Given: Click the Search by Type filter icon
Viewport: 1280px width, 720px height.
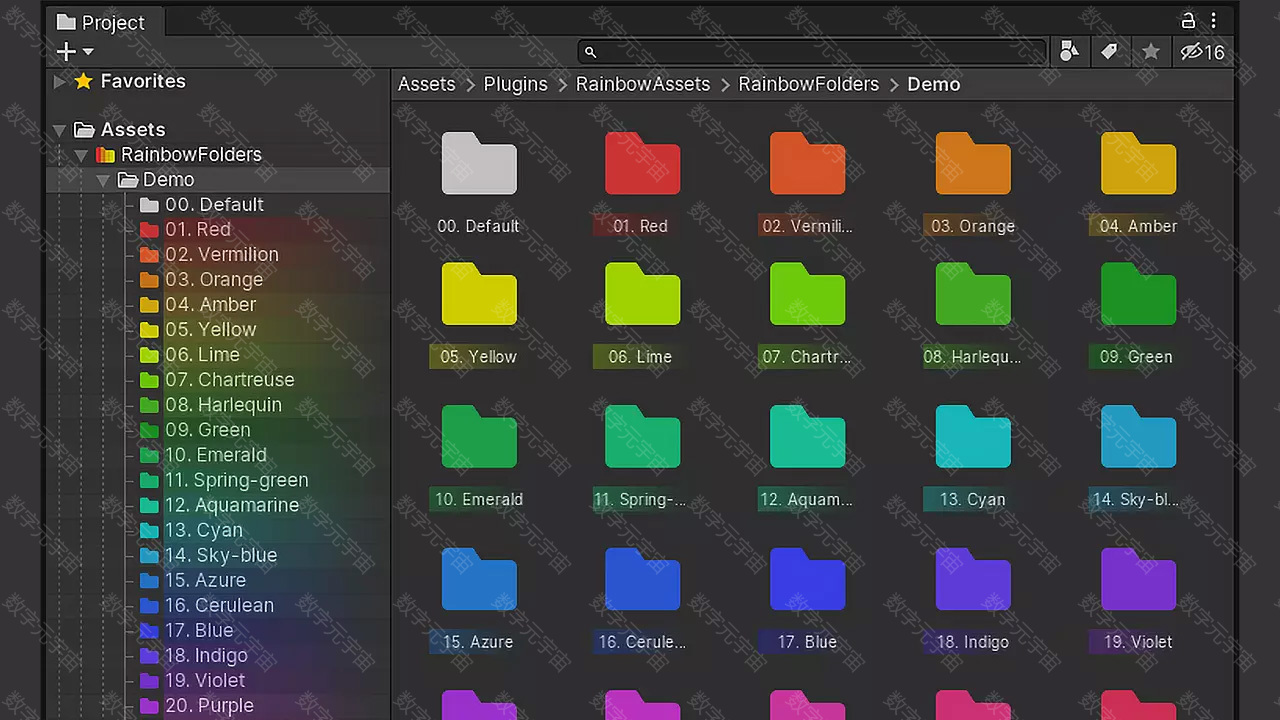Looking at the screenshot, I should click(1069, 52).
